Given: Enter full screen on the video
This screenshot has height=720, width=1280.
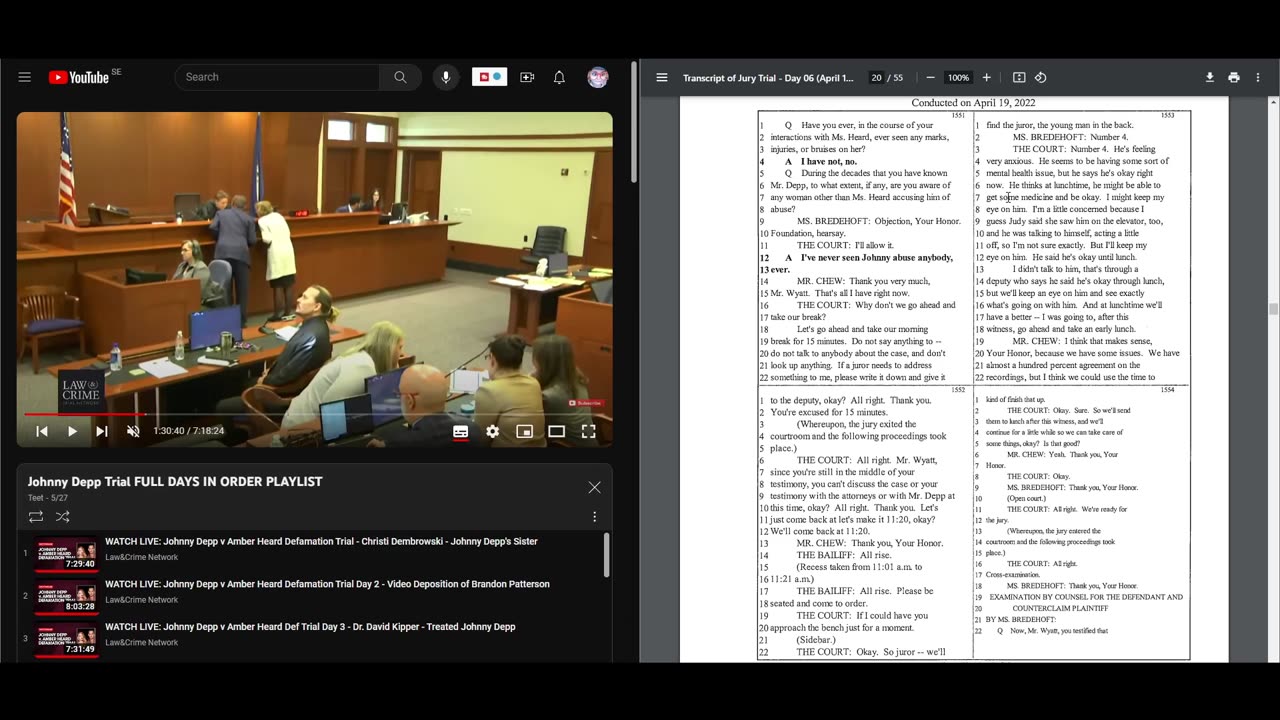Looking at the screenshot, I should tap(588, 431).
